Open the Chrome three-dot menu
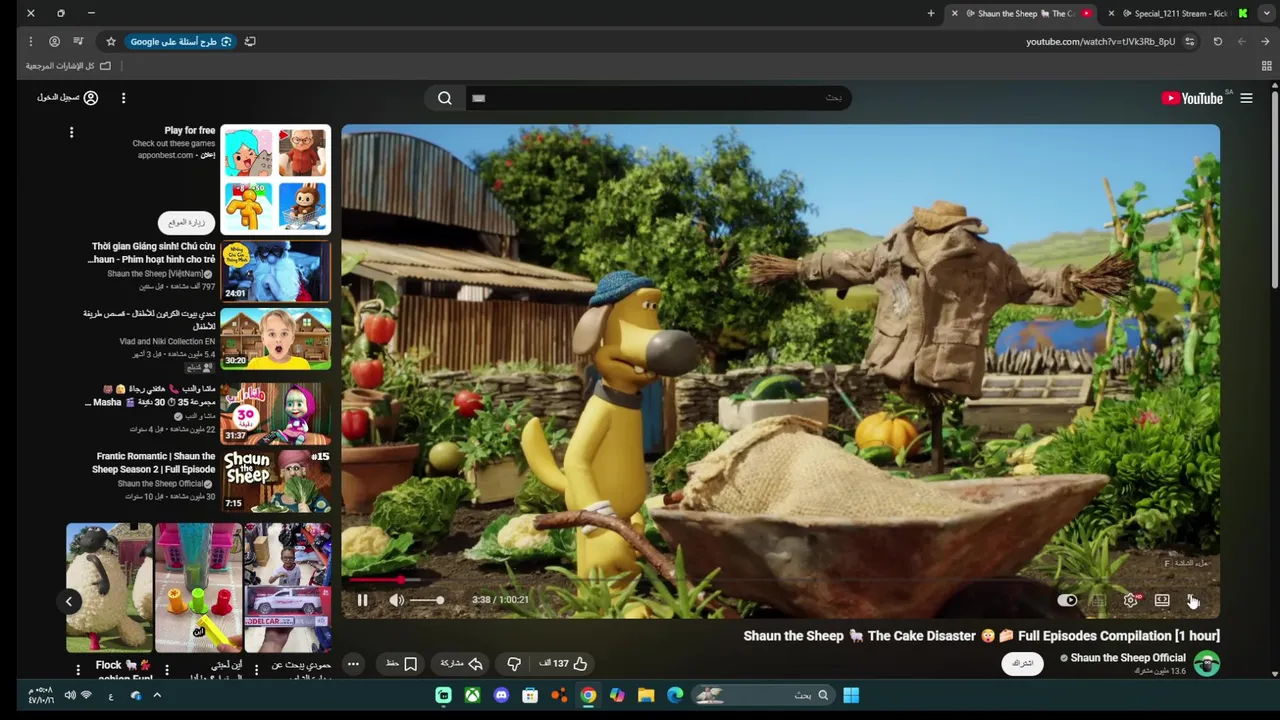This screenshot has height=720, width=1280. tap(31, 42)
